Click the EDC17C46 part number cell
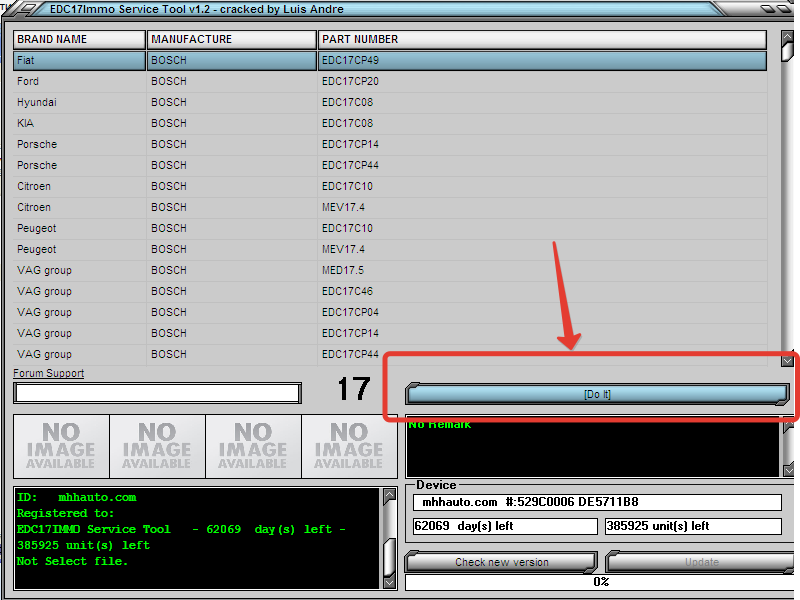 542,291
